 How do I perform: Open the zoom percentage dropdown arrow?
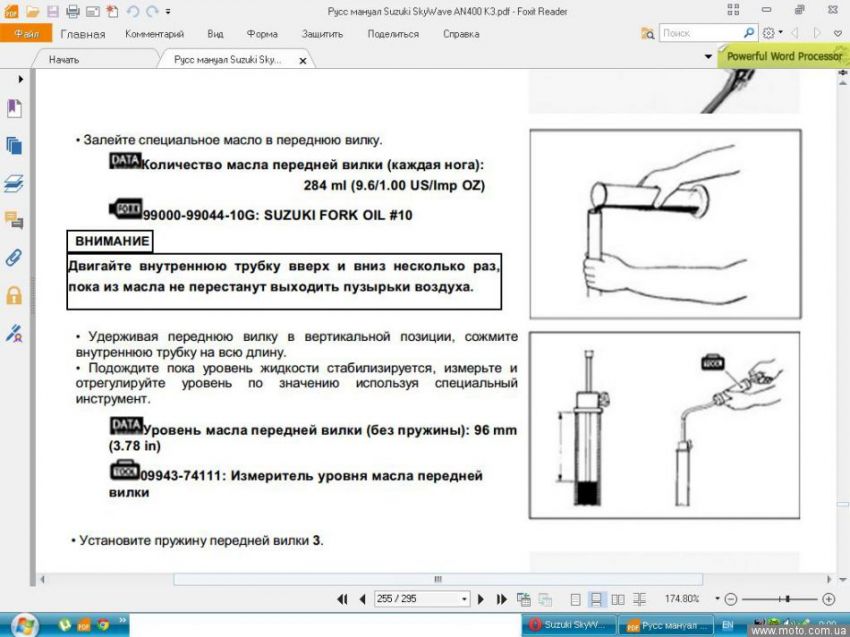(717, 599)
